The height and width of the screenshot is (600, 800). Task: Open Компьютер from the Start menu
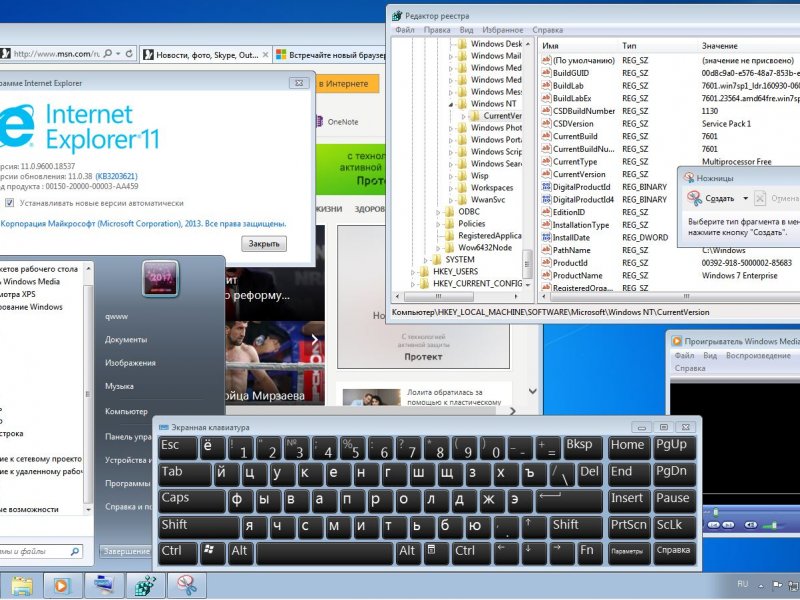126,411
